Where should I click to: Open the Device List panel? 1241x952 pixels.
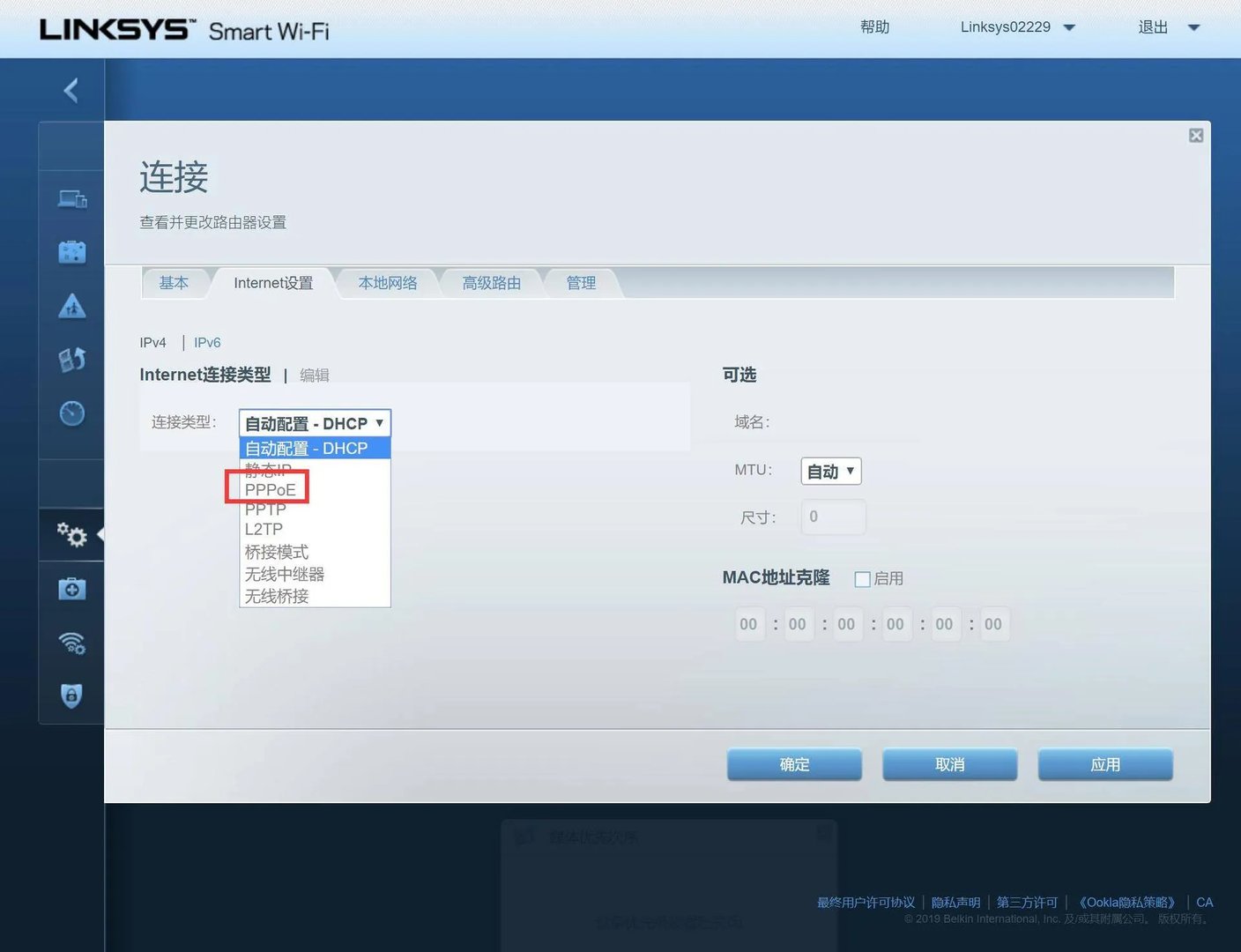click(71, 198)
